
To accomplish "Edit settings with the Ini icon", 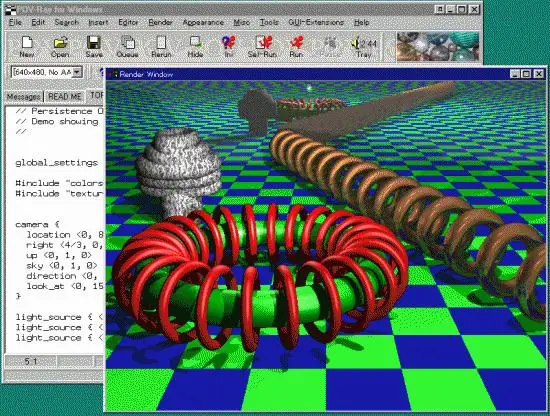I will pos(229,46).
